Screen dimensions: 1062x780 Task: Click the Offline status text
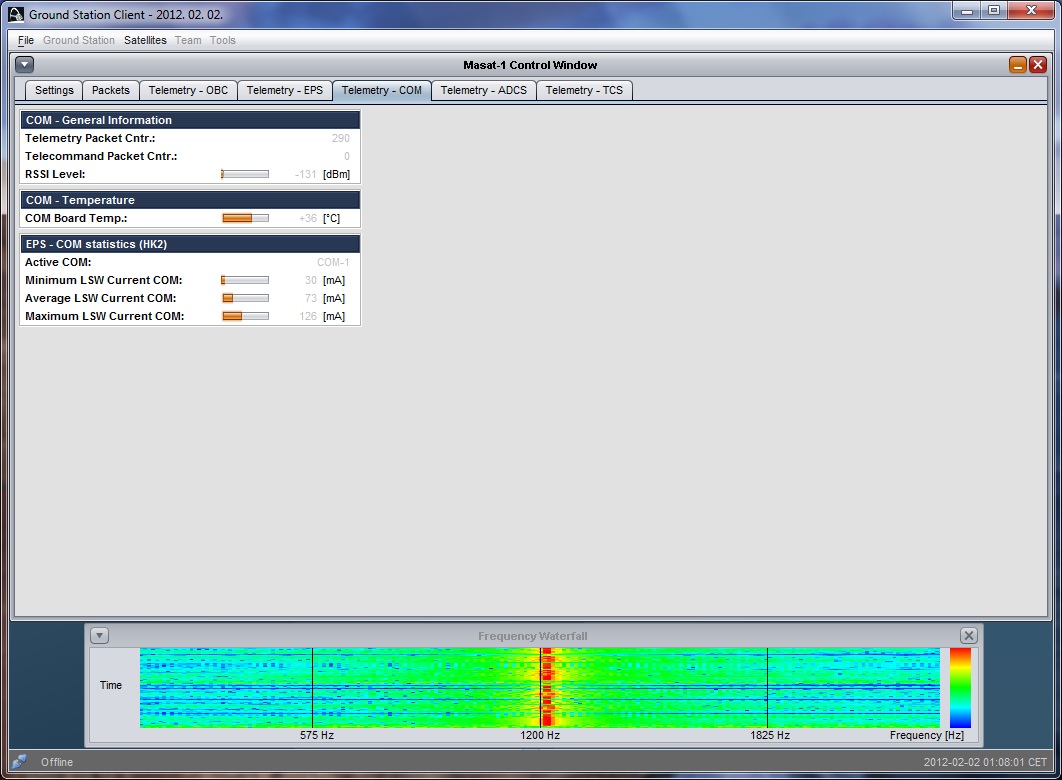point(57,762)
